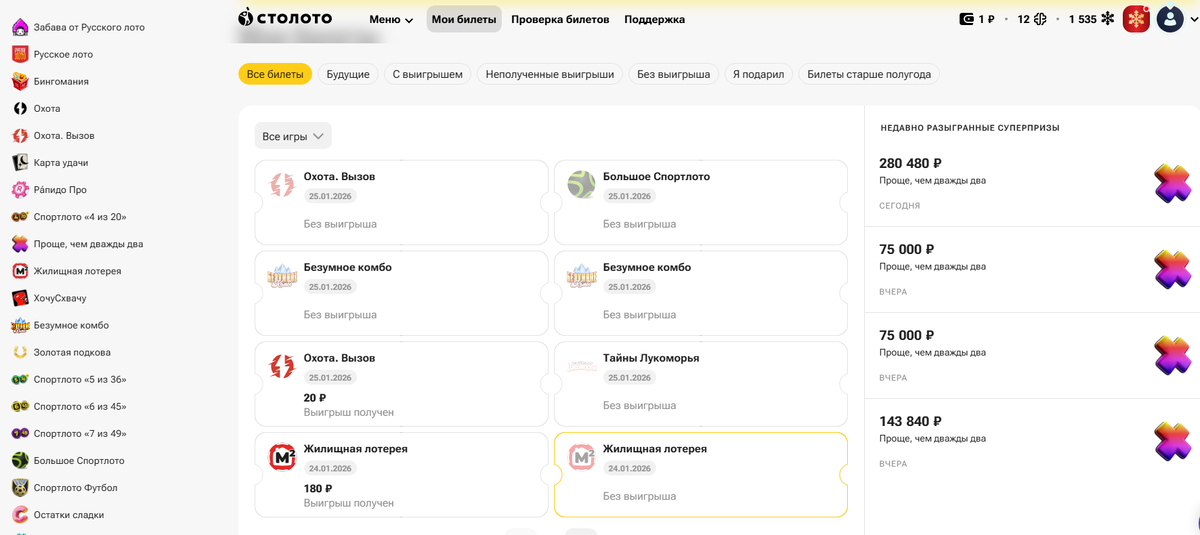Switch to Проверка билетов tab

pos(561,19)
